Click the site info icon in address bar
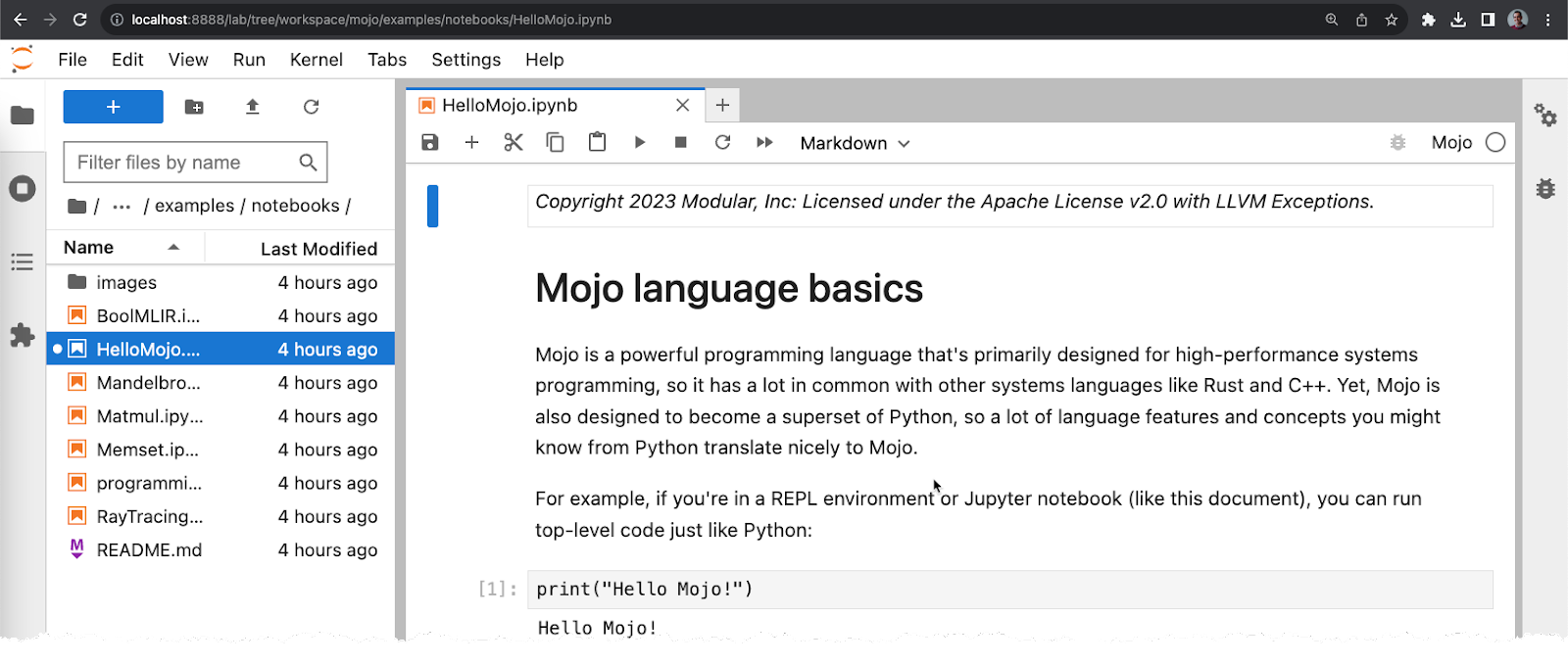This screenshot has height=665, width=1568. point(117,20)
